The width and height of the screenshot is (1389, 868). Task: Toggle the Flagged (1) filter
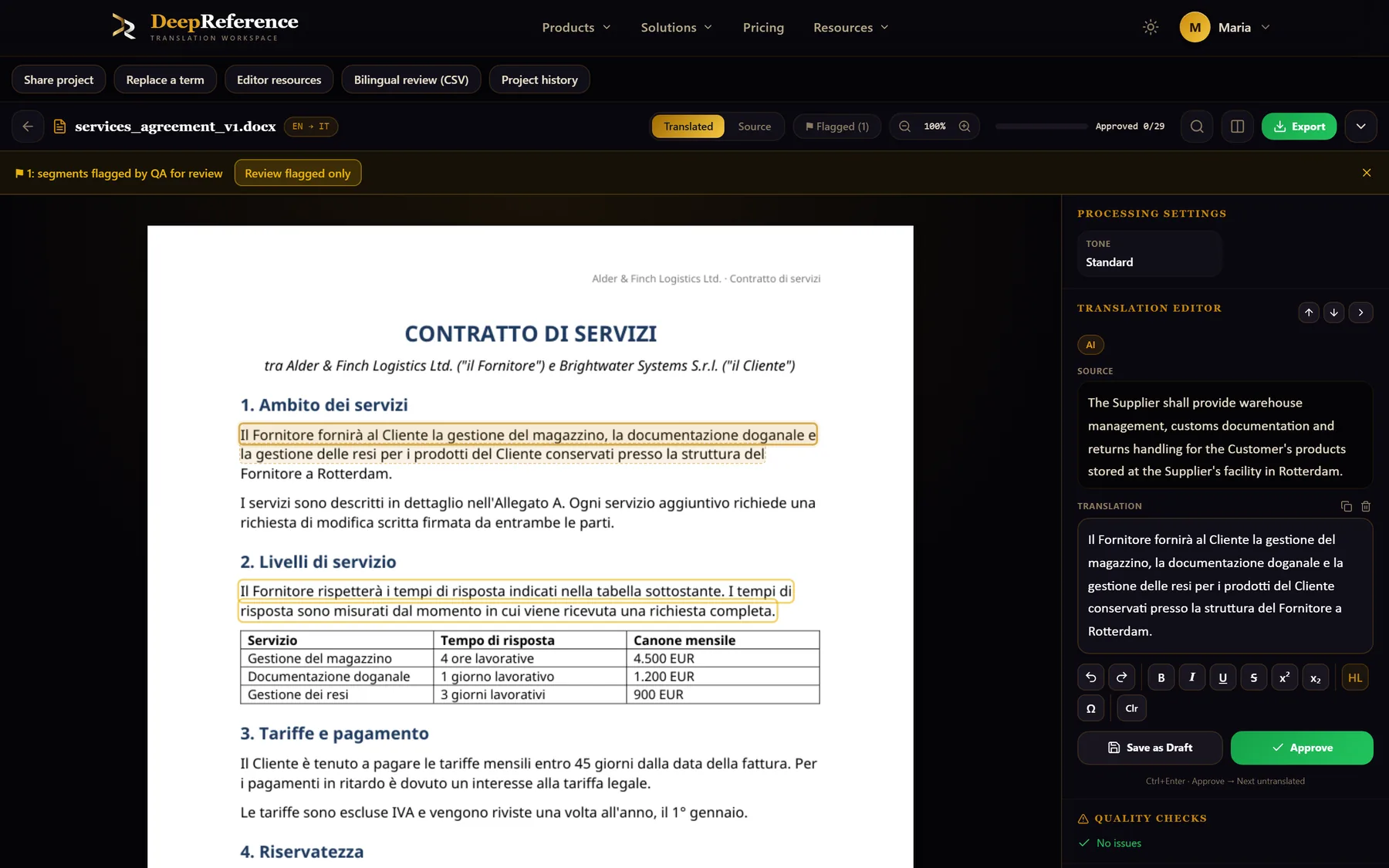[x=837, y=127]
